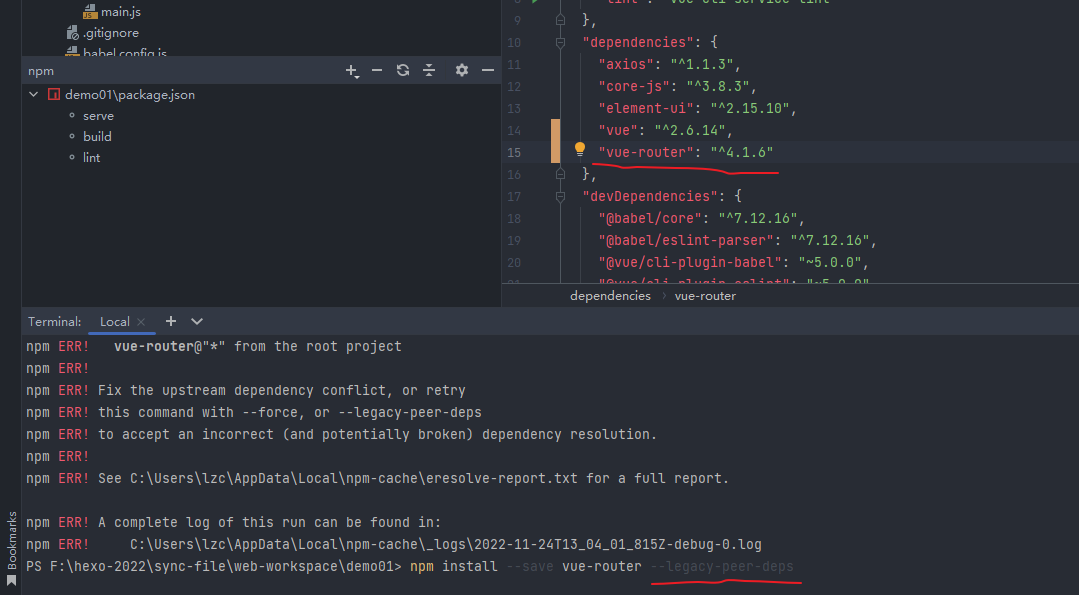The image size is (1079, 595).
Task: Click line number 12 in the gutter
Action: tap(514, 87)
